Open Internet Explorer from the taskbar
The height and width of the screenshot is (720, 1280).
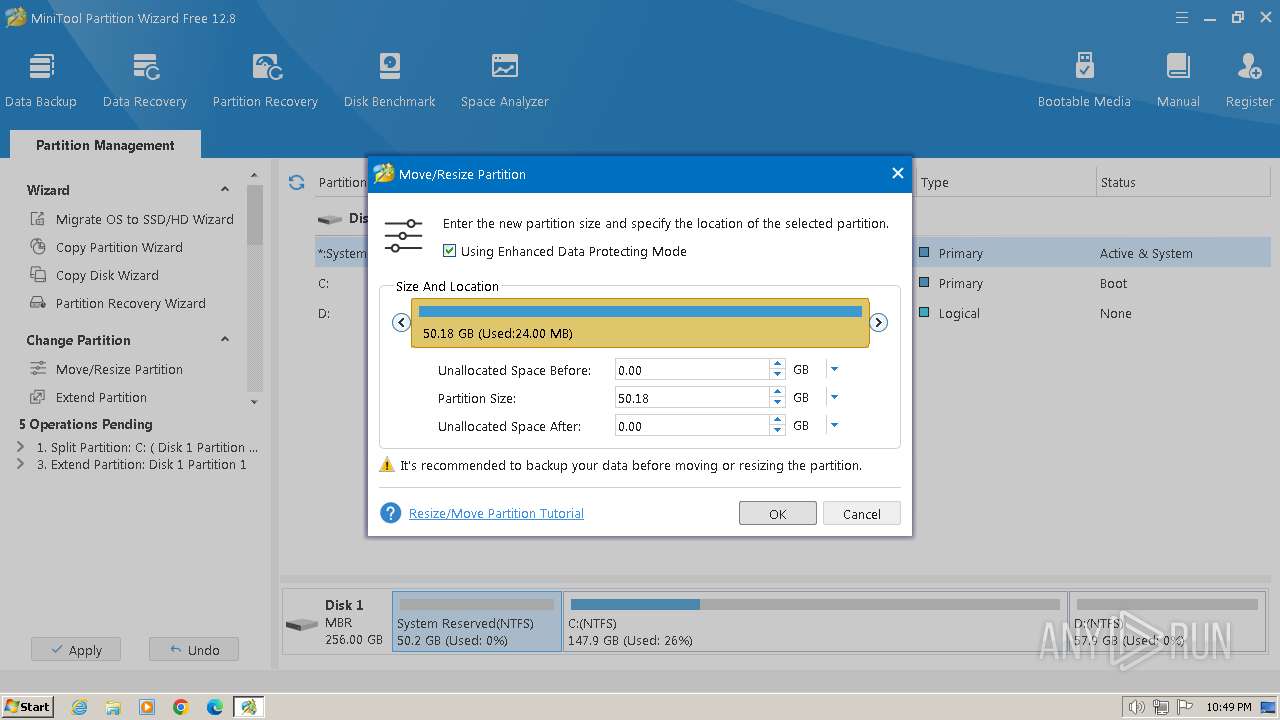(x=80, y=707)
